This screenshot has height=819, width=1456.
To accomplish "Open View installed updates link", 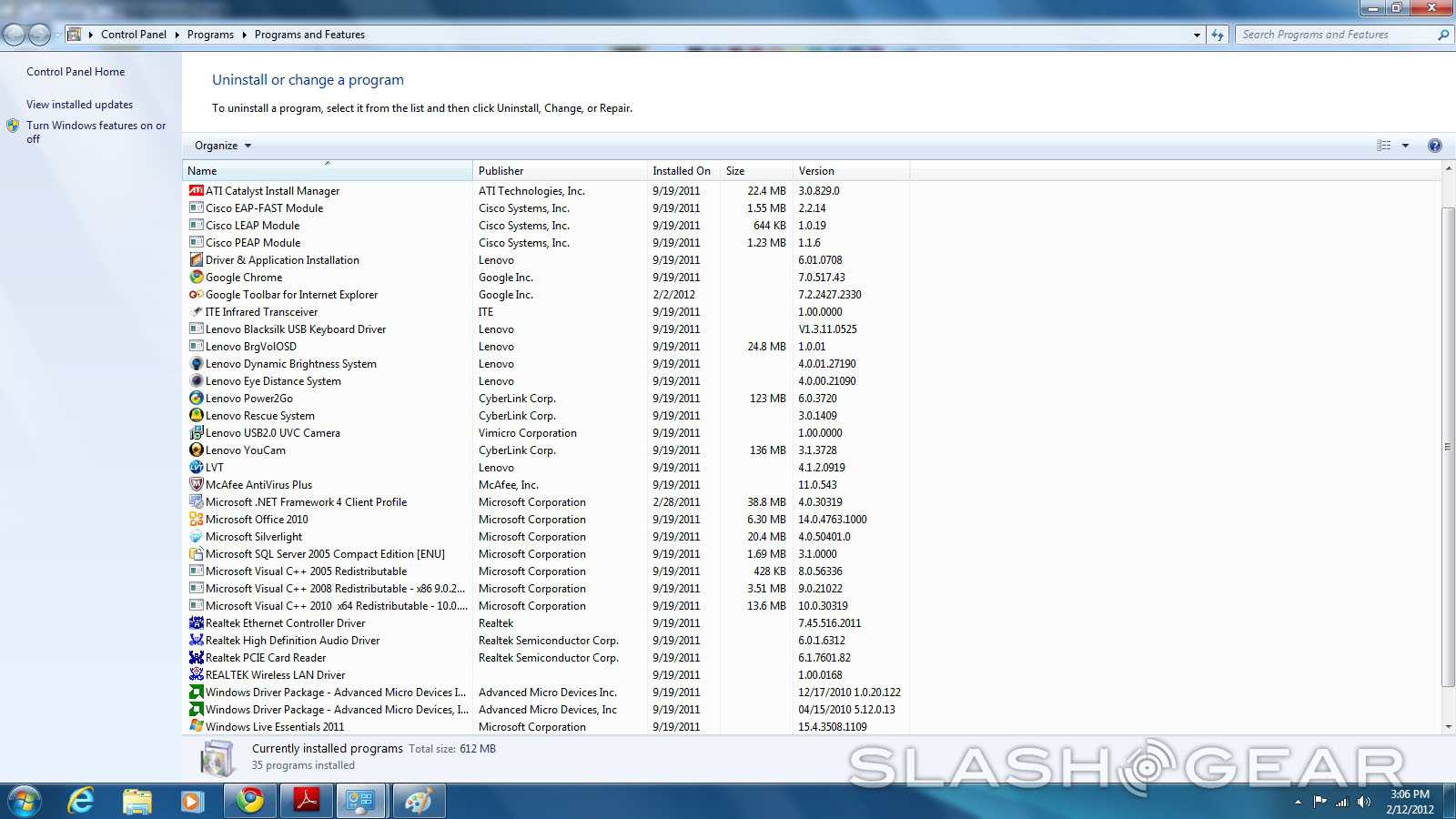I will (79, 105).
